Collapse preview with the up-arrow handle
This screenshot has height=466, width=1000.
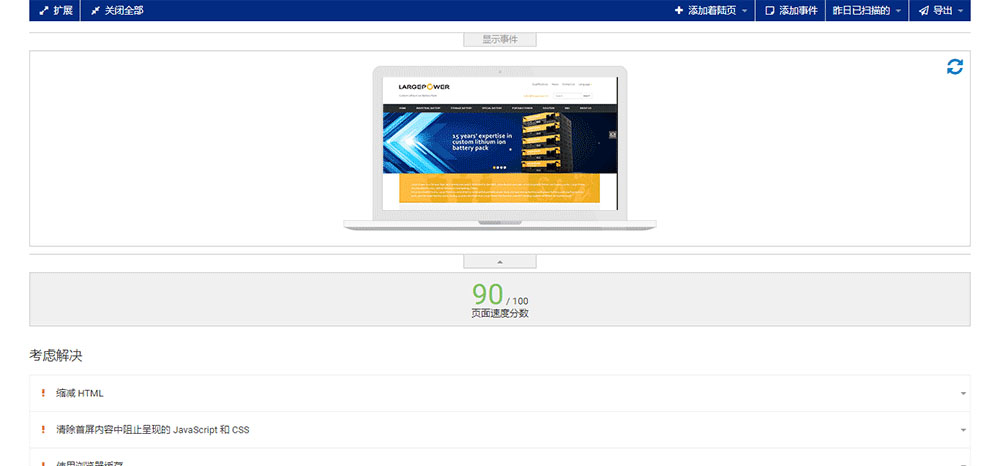point(500,262)
